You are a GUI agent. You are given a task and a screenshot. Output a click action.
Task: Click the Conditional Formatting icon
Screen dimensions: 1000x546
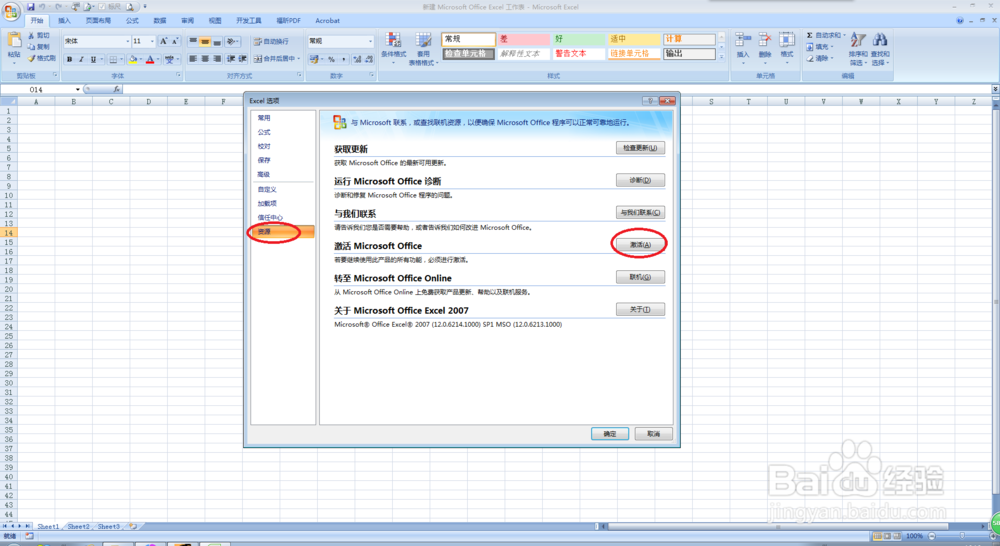click(x=393, y=40)
